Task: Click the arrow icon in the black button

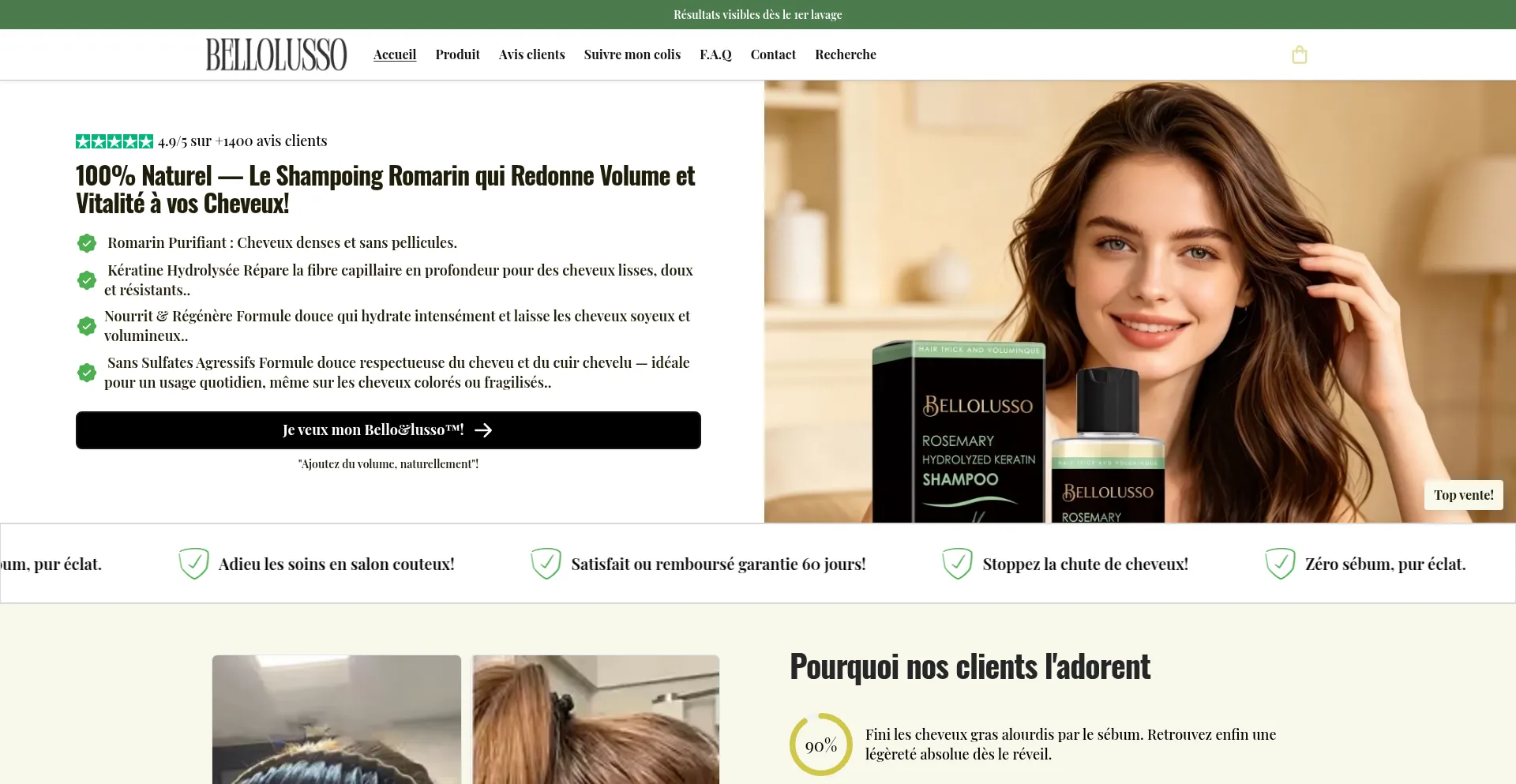Action: pyautogui.click(x=483, y=430)
